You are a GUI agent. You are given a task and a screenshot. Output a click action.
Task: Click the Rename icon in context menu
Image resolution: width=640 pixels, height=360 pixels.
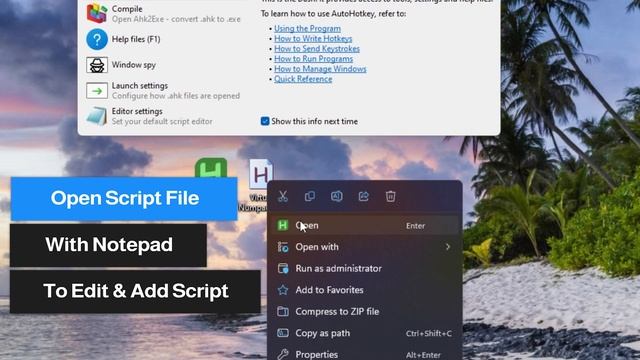[337, 196]
